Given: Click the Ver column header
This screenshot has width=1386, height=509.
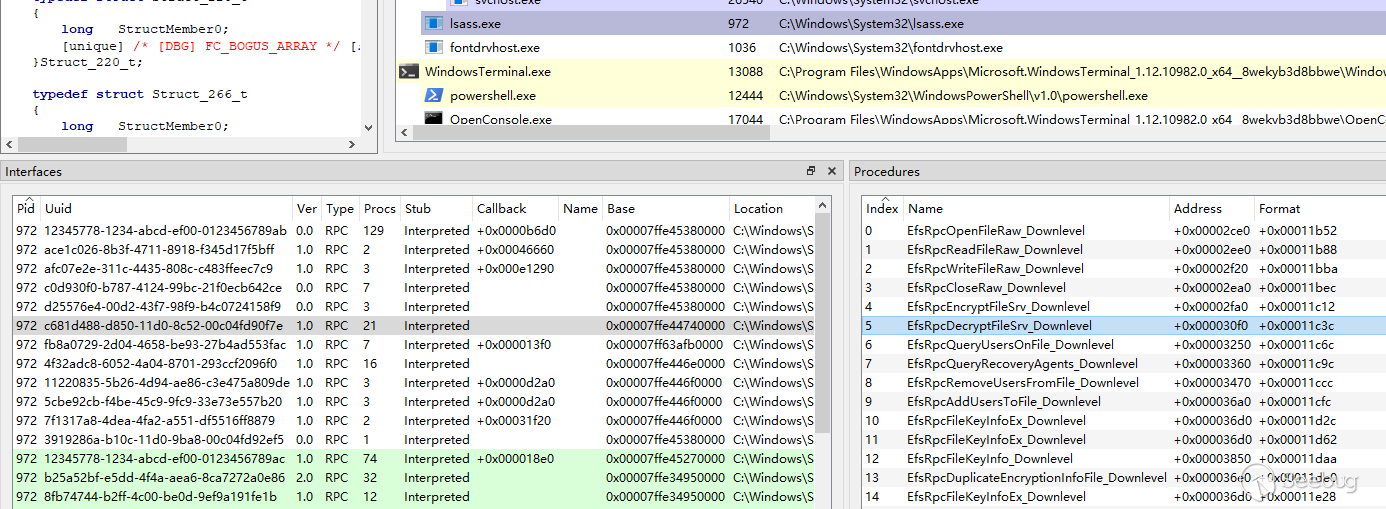Looking at the screenshot, I should pyautogui.click(x=307, y=209).
